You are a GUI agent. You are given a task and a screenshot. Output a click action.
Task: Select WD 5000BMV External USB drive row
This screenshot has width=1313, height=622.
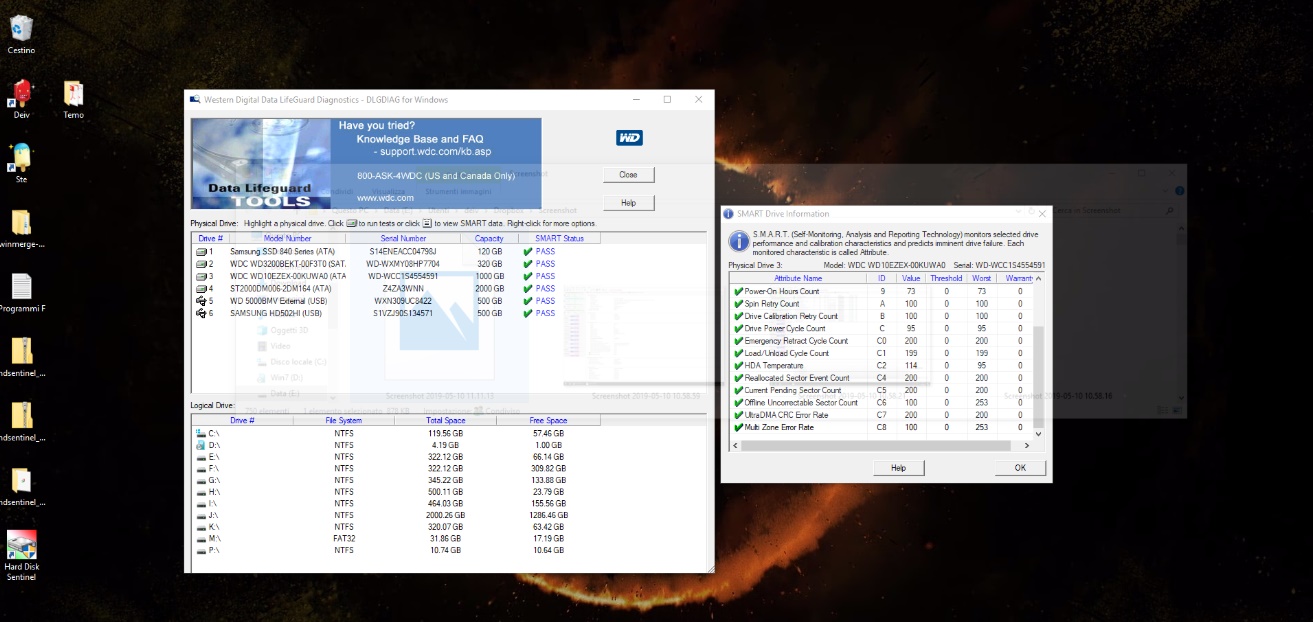point(397,301)
